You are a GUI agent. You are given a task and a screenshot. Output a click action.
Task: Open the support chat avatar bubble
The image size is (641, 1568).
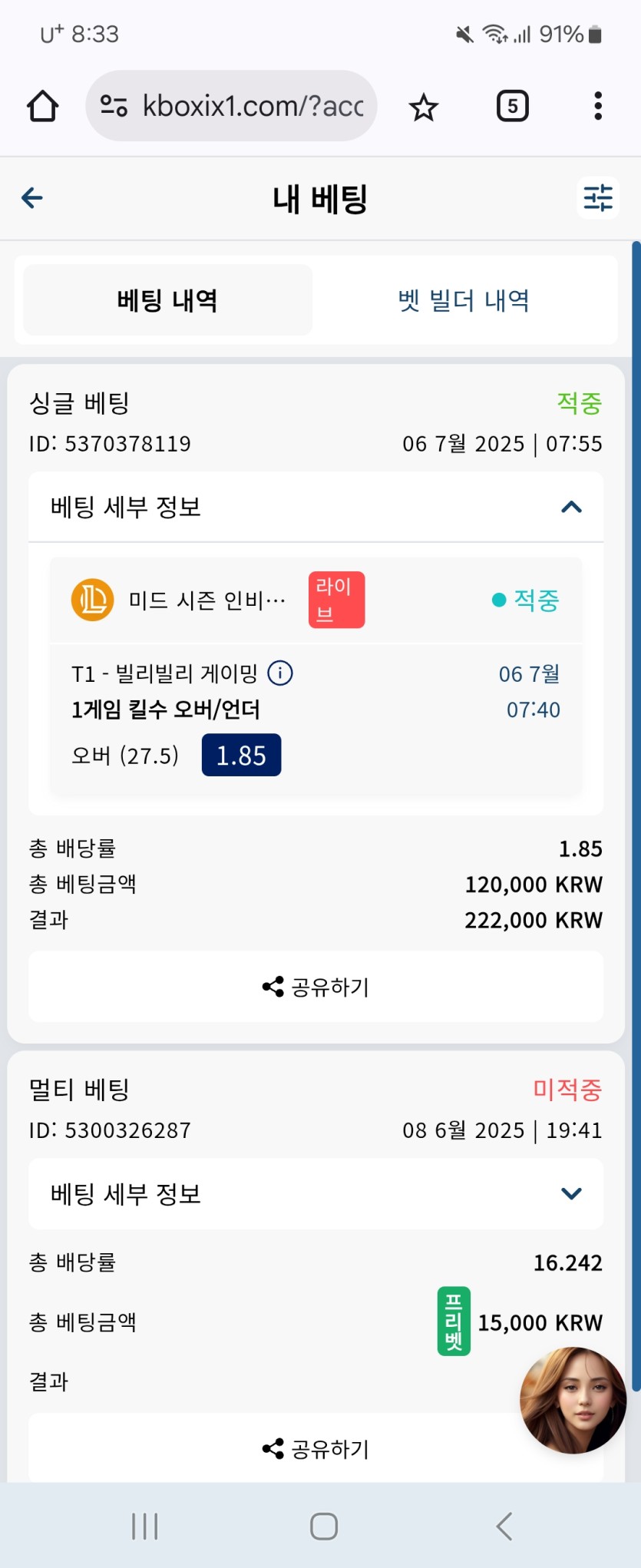point(573,1400)
